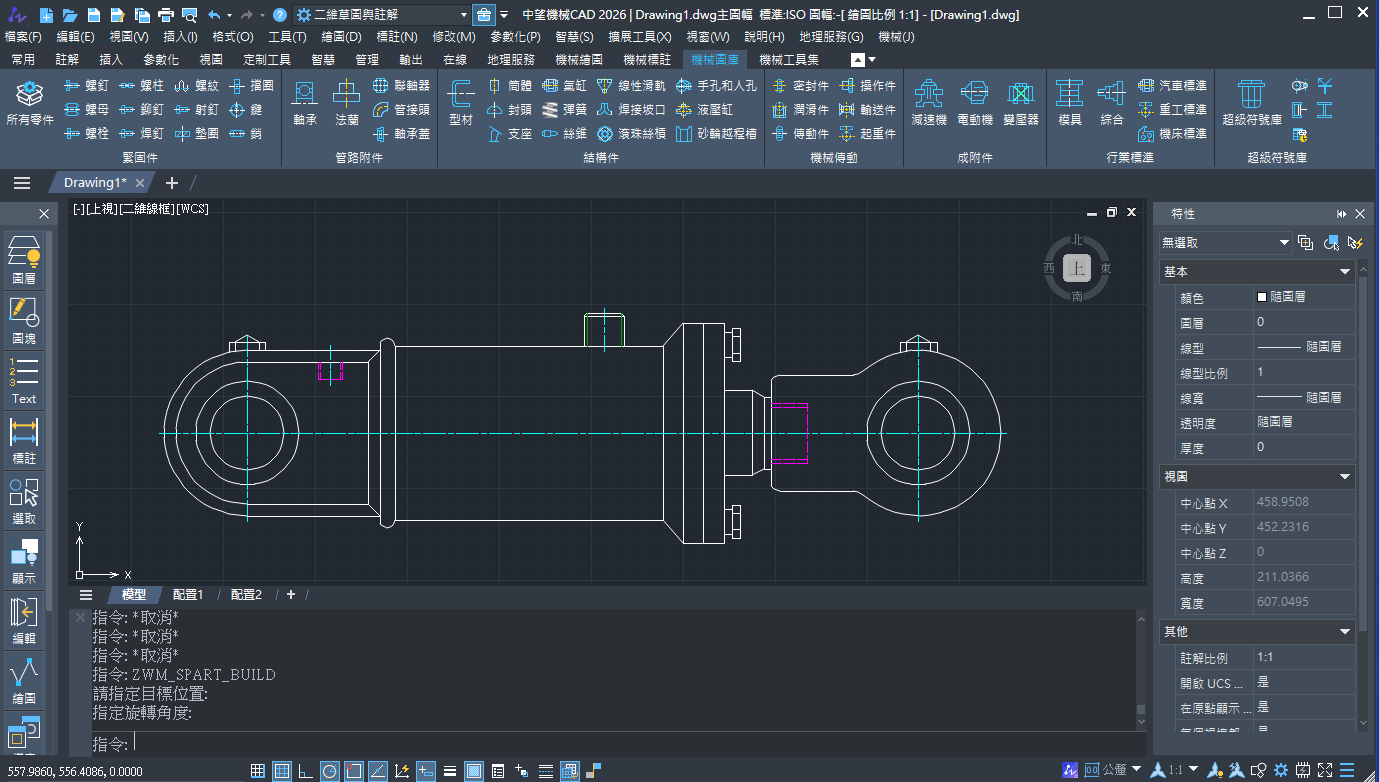1379x782 pixels.
Task: Open the 綜合 general standards
Action: [1111, 104]
